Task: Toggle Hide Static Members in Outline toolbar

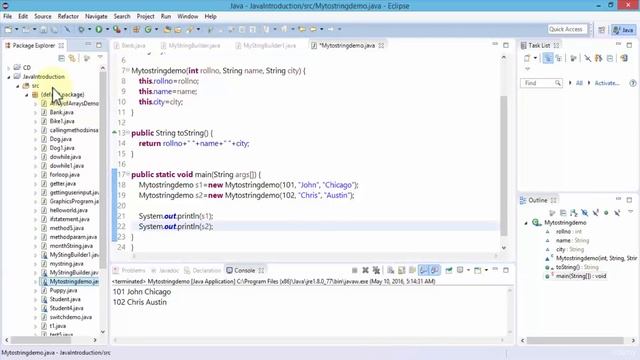Action: pos(596,213)
